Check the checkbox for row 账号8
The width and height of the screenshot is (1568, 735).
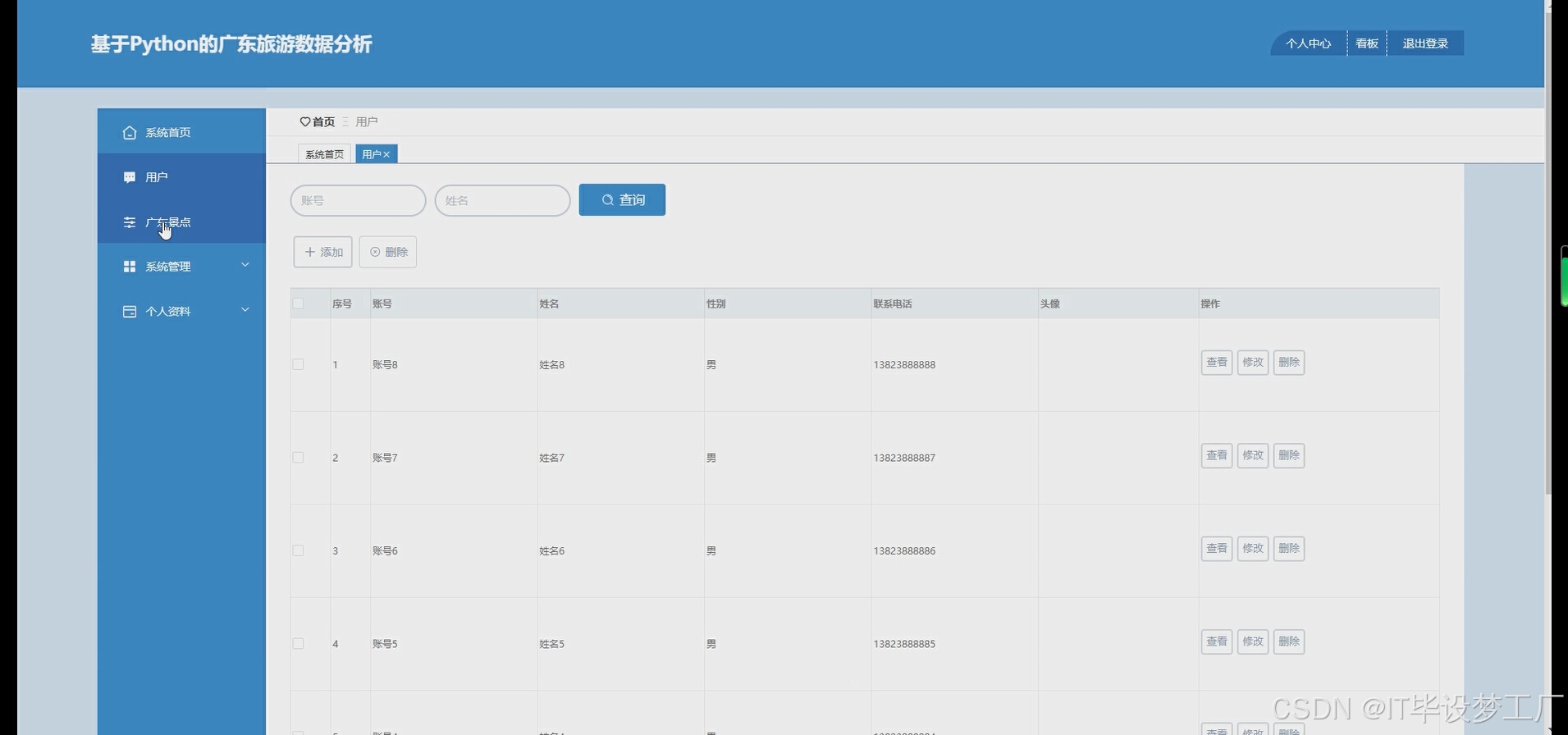pyautogui.click(x=298, y=364)
